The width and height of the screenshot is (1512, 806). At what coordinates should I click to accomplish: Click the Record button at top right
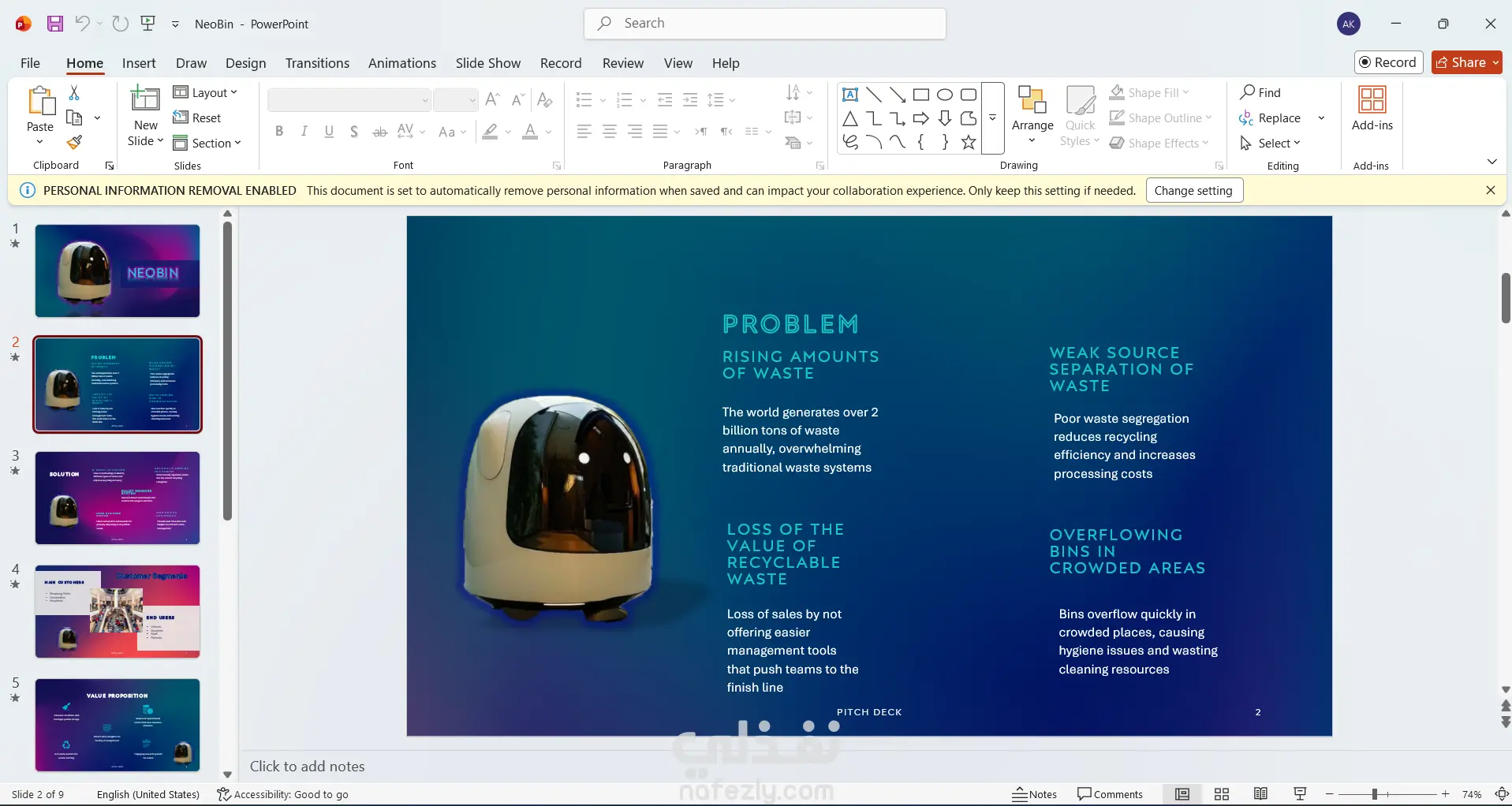[1388, 62]
